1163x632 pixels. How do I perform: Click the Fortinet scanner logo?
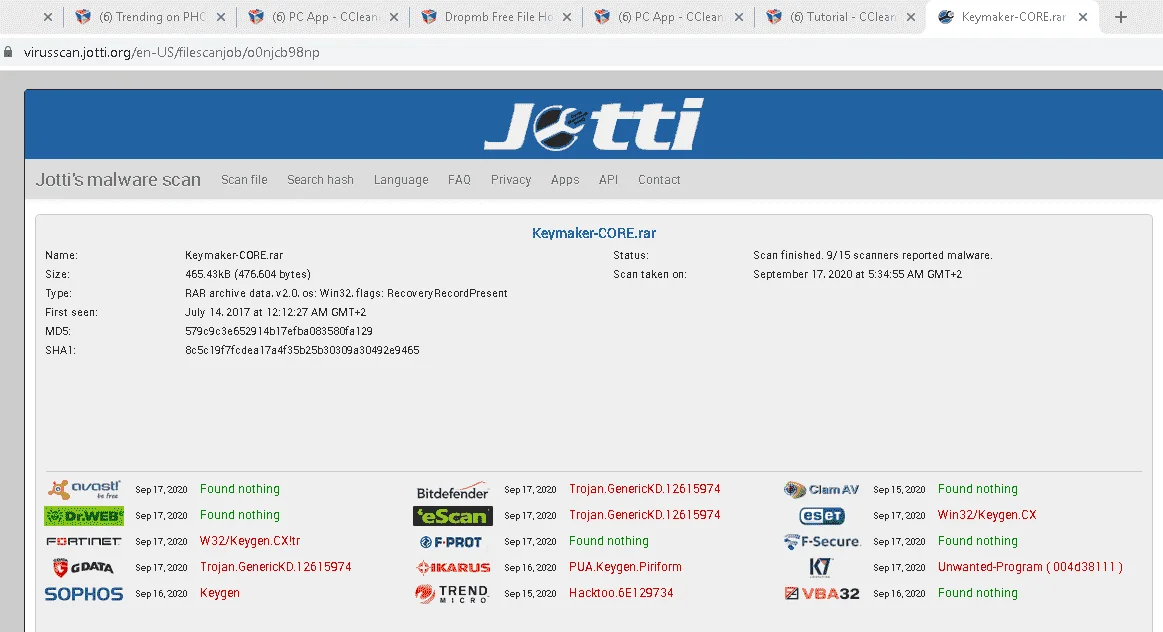[x=84, y=542]
